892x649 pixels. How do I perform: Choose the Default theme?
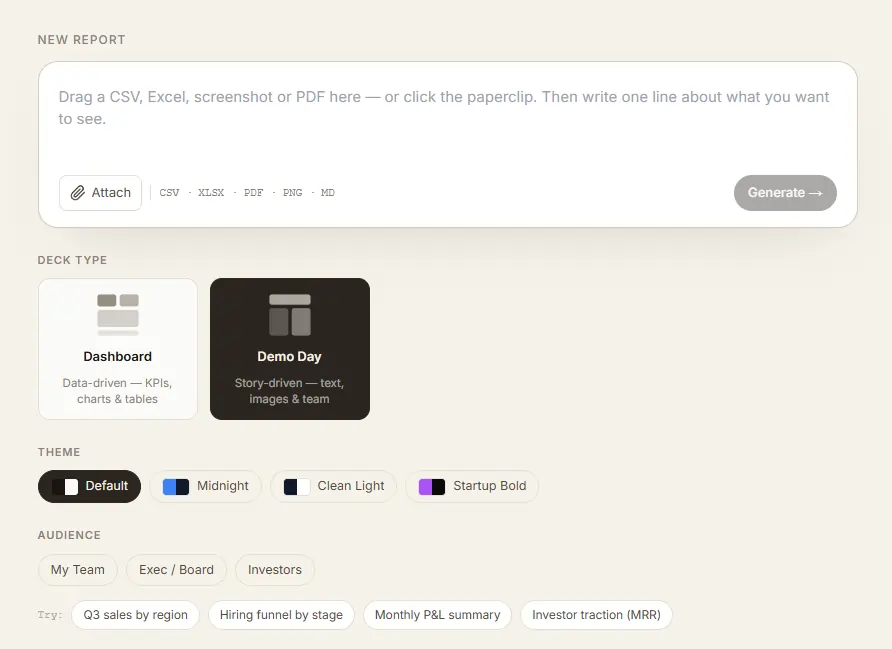coord(89,486)
